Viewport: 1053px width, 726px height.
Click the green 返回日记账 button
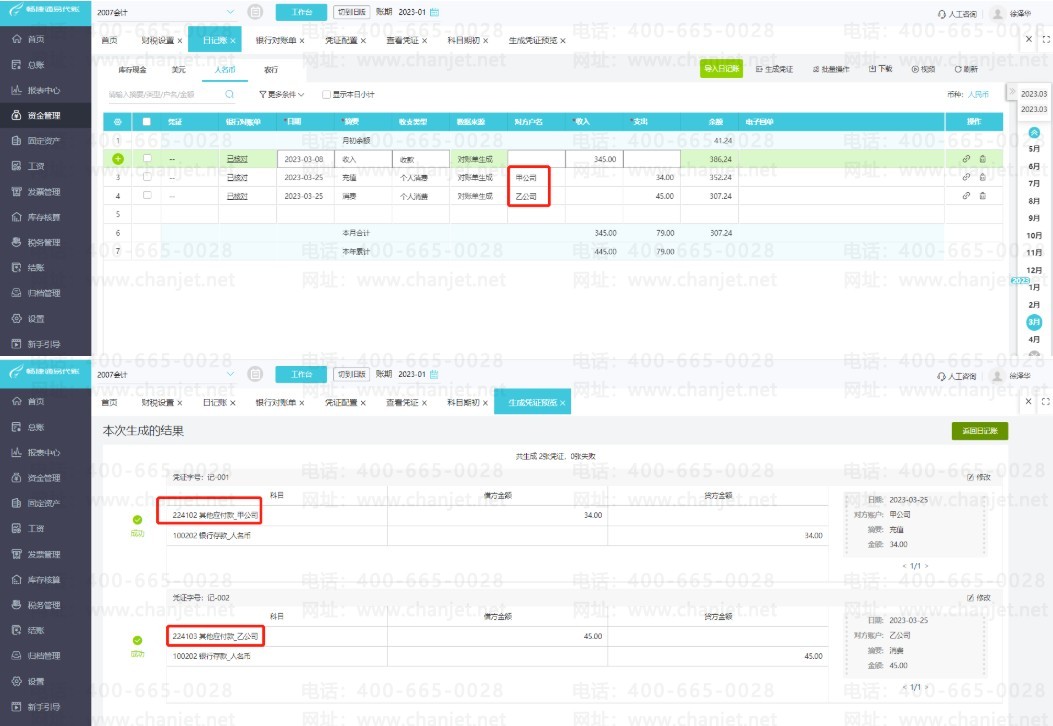(x=980, y=431)
